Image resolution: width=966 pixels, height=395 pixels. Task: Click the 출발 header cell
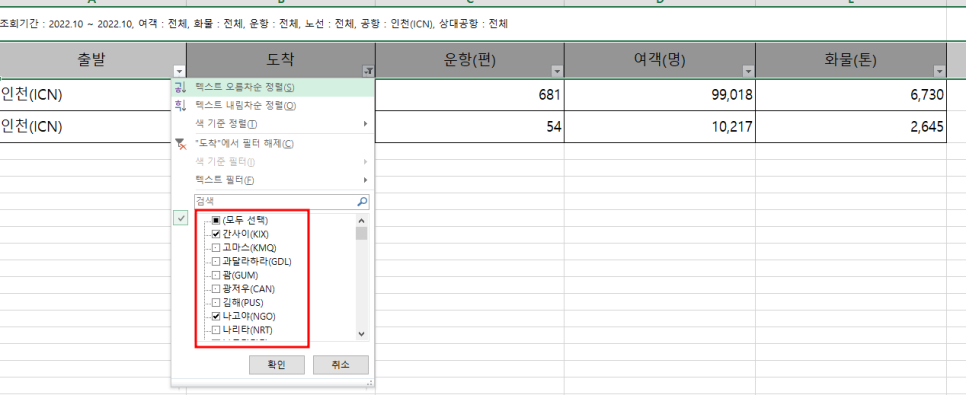92,60
